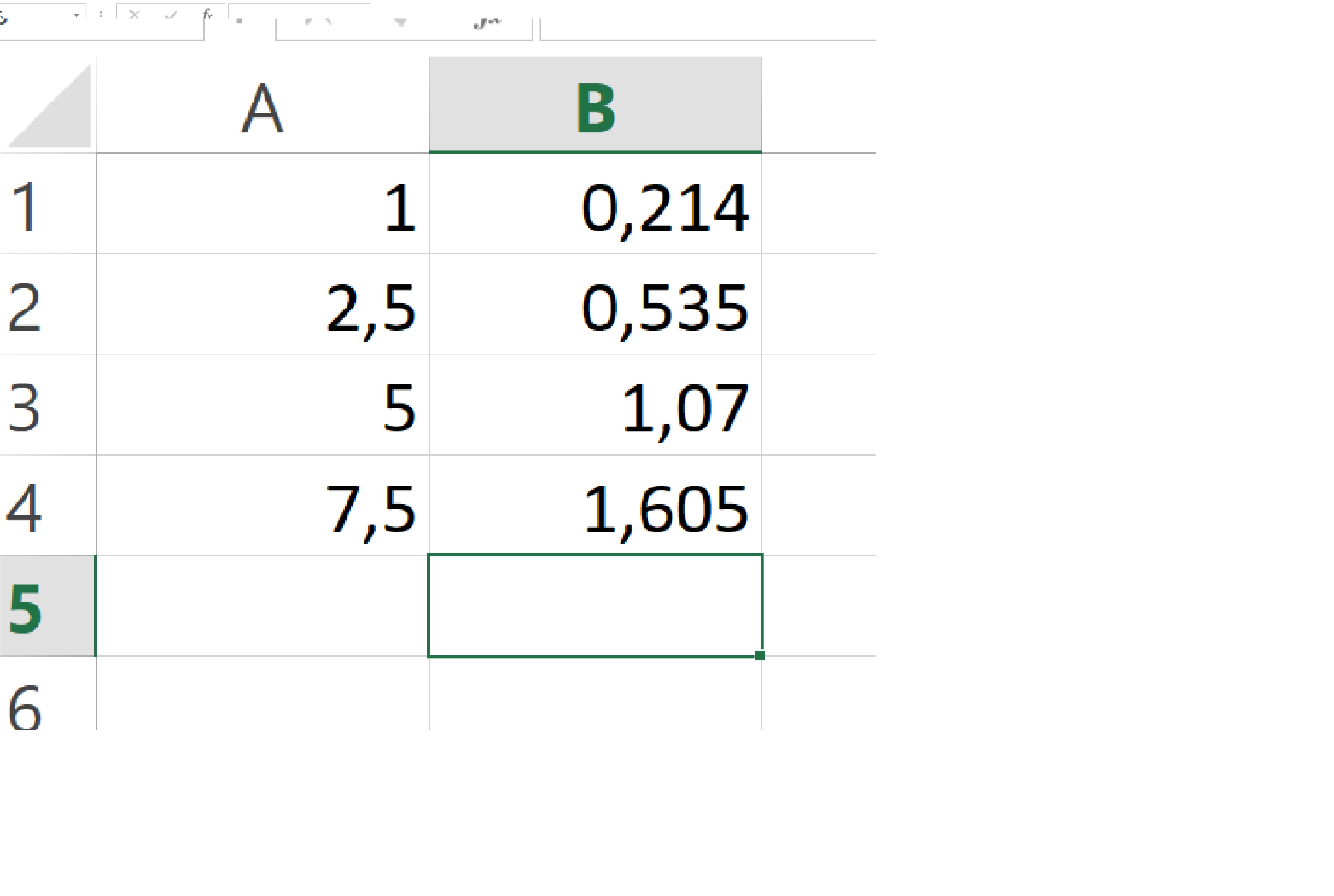Expand the Name Box dropdown arrow
The width and height of the screenshot is (1334, 896).
[76, 15]
